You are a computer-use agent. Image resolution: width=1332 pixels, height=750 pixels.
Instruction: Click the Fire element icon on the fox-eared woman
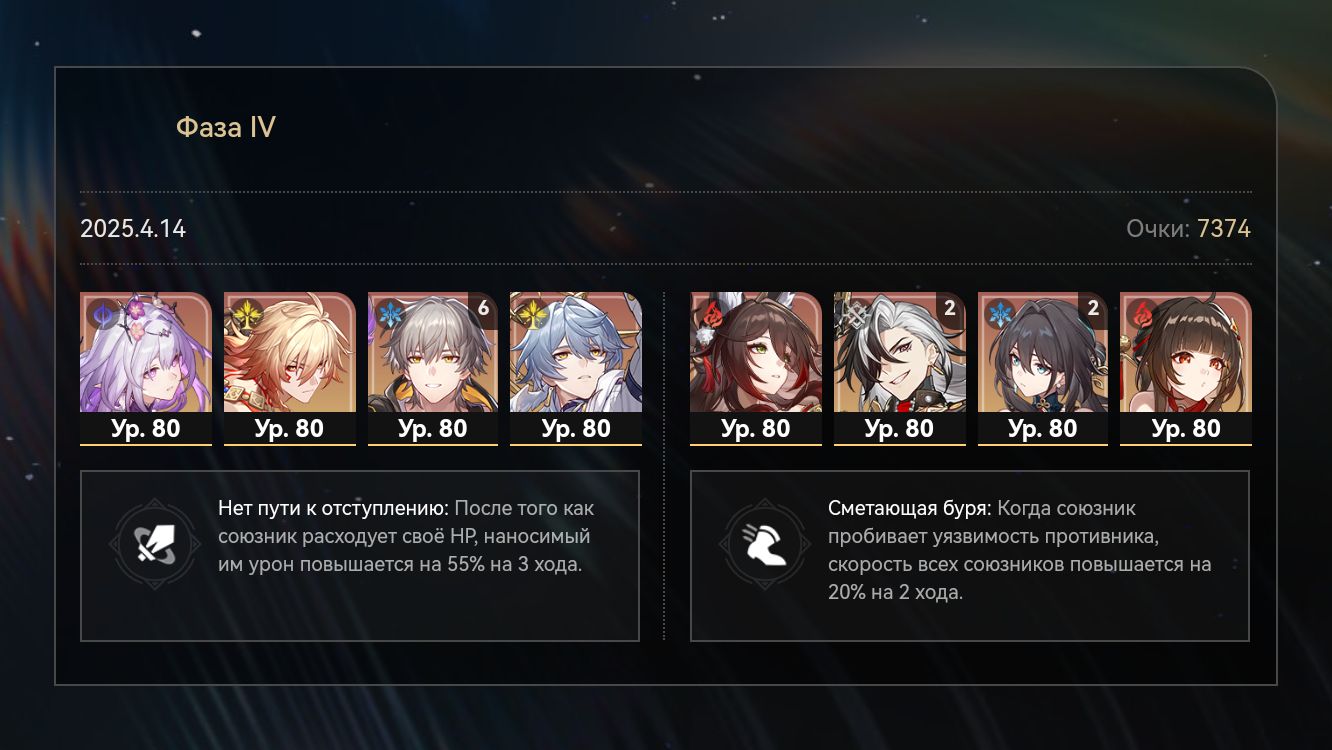pyautogui.click(x=712, y=314)
